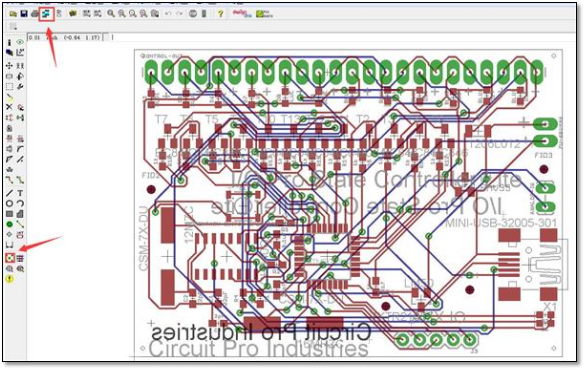585x370 pixels.
Task: Start Ratsnest using the red-boxed sidebar icon
Action: pyautogui.click(x=10, y=258)
